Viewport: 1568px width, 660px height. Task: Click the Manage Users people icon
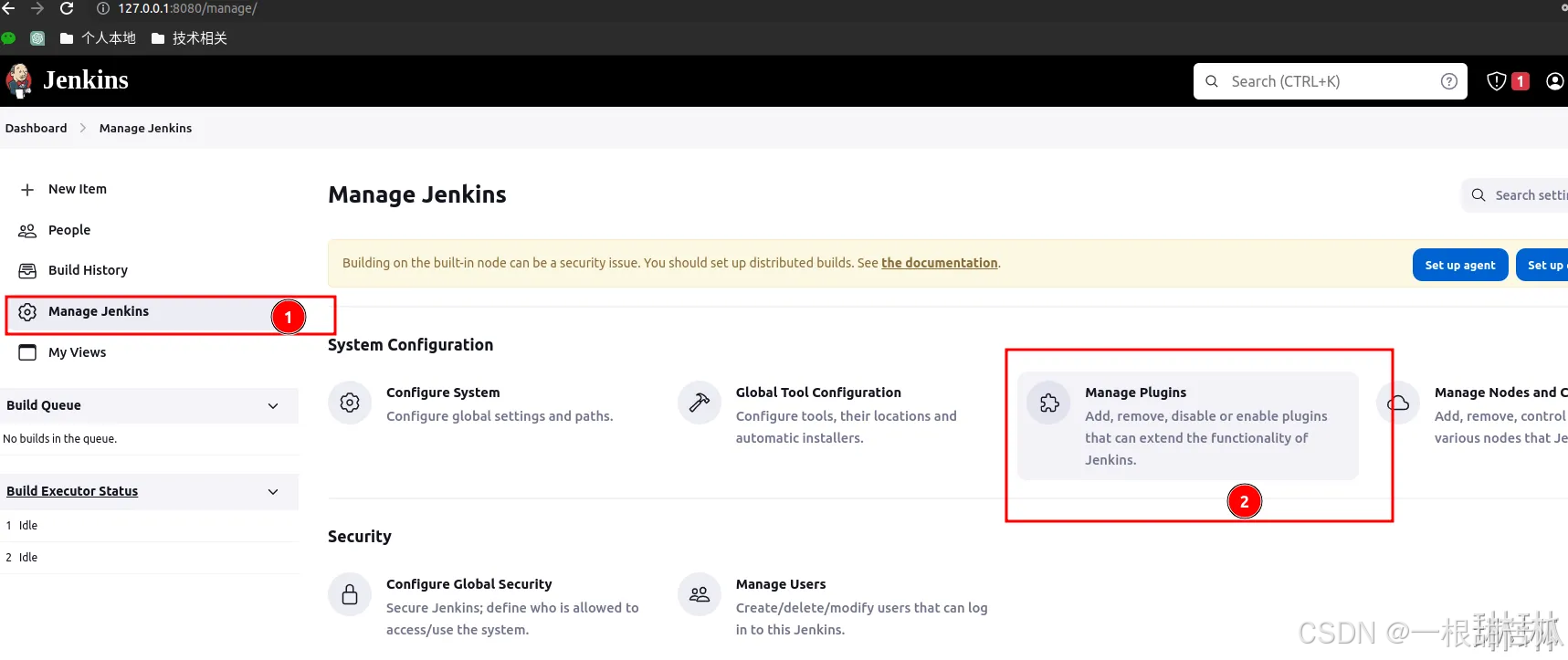(700, 595)
